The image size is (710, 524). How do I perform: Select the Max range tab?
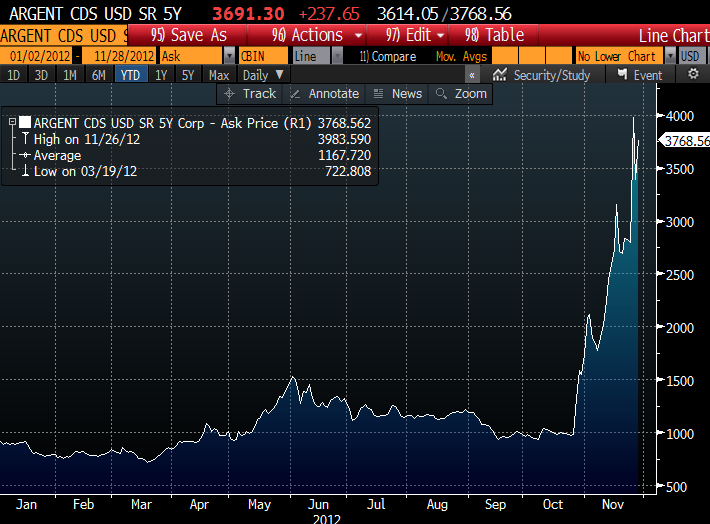(x=219, y=75)
